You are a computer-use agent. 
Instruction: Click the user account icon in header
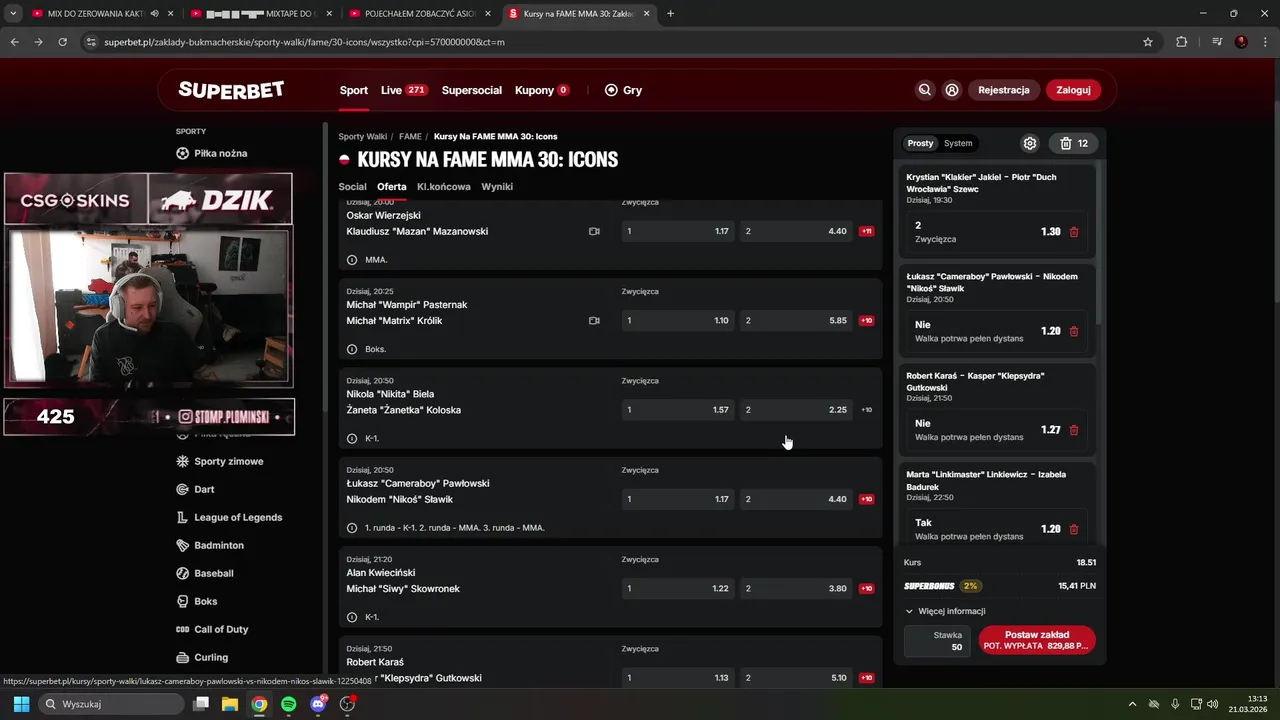[x=952, y=90]
